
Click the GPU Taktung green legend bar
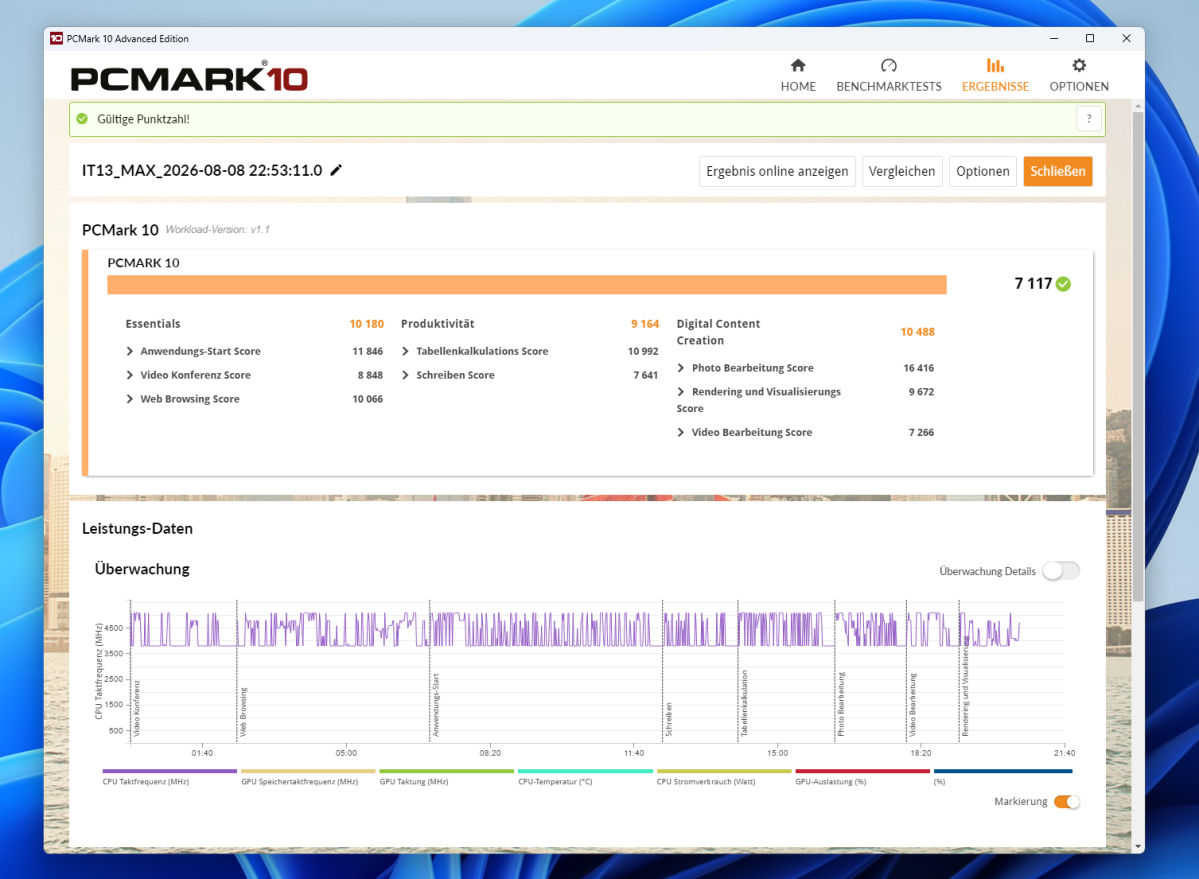pyautogui.click(x=447, y=771)
